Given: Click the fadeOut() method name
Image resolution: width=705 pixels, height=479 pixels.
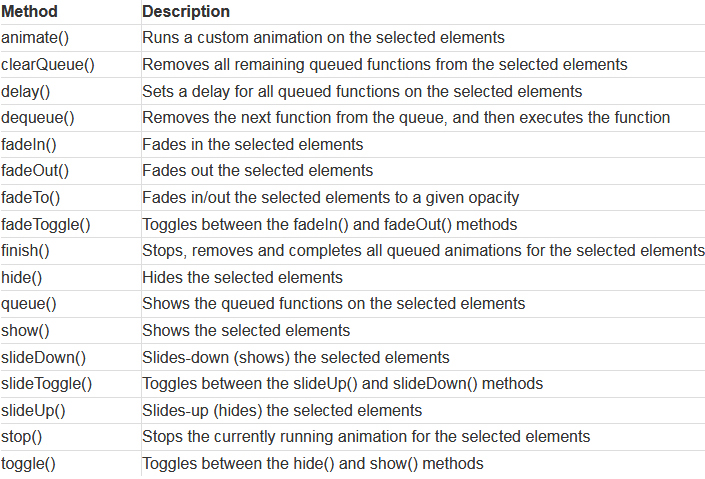Looking at the screenshot, I should 35,171.
